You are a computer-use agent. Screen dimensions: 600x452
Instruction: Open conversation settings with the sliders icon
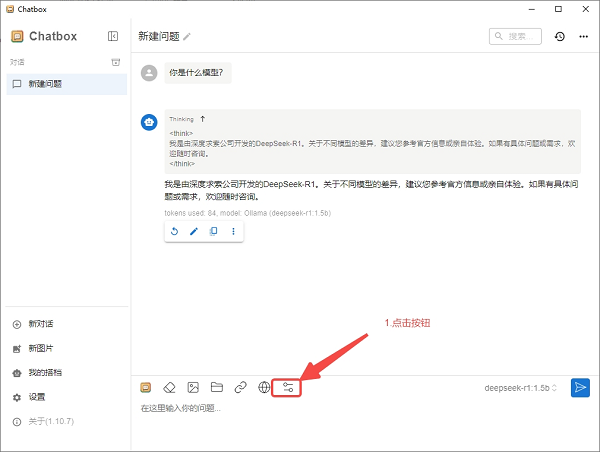click(288, 388)
